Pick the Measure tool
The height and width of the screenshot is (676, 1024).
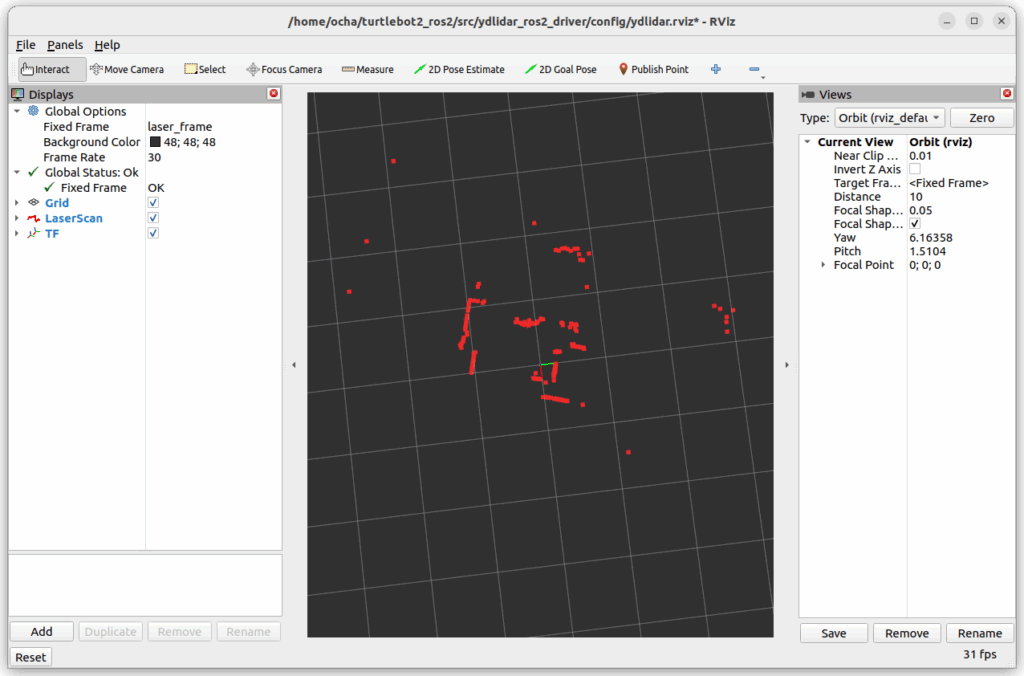367,69
